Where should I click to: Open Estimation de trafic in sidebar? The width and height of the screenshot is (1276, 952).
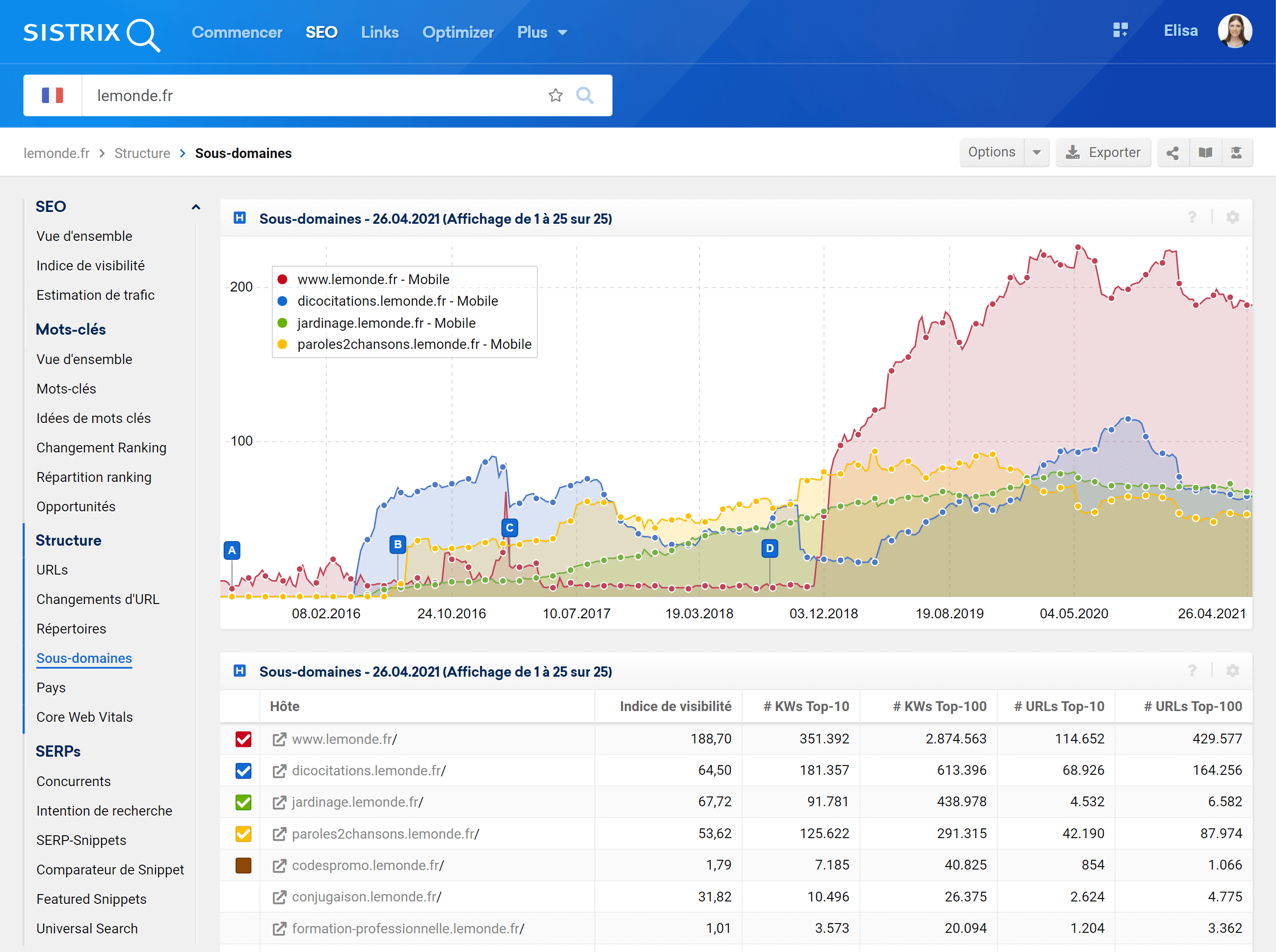(x=96, y=295)
